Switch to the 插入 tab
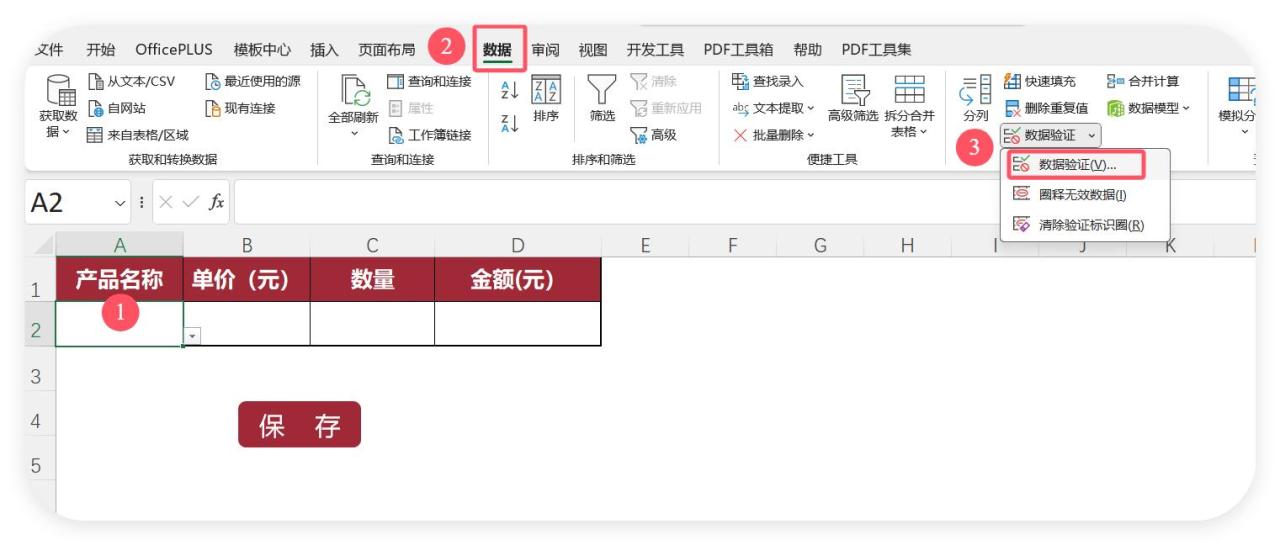Screen dimensions: 1280x545 click(324, 49)
